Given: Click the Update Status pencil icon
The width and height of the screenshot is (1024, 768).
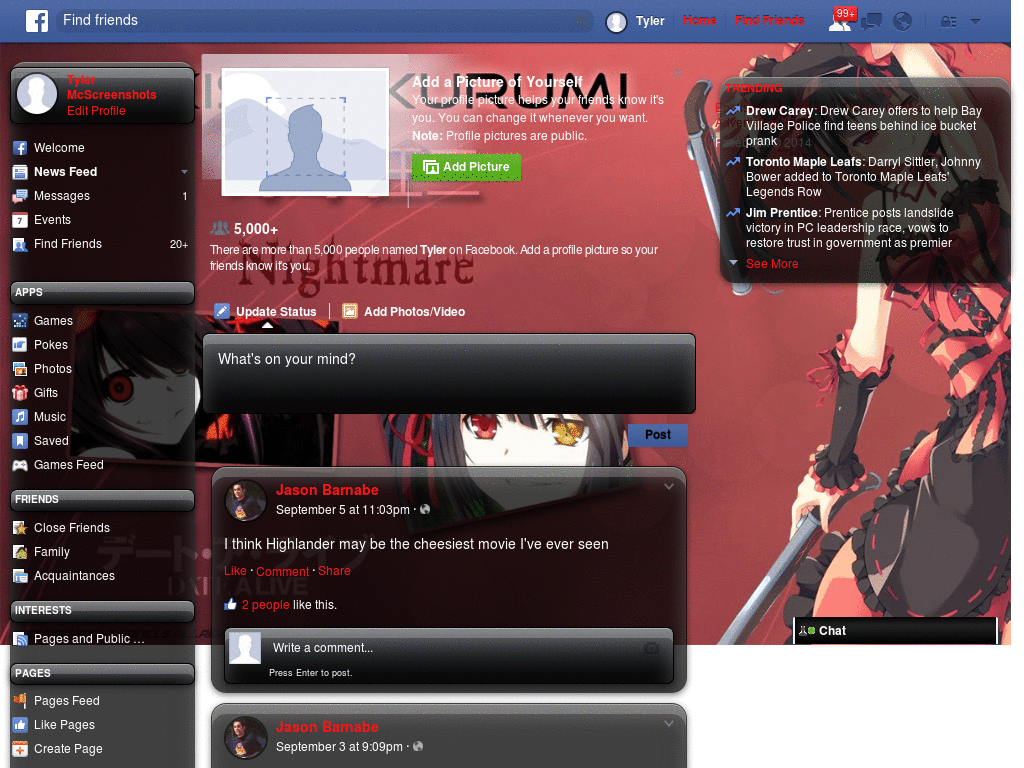Looking at the screenshot, I should coord(221,311).
